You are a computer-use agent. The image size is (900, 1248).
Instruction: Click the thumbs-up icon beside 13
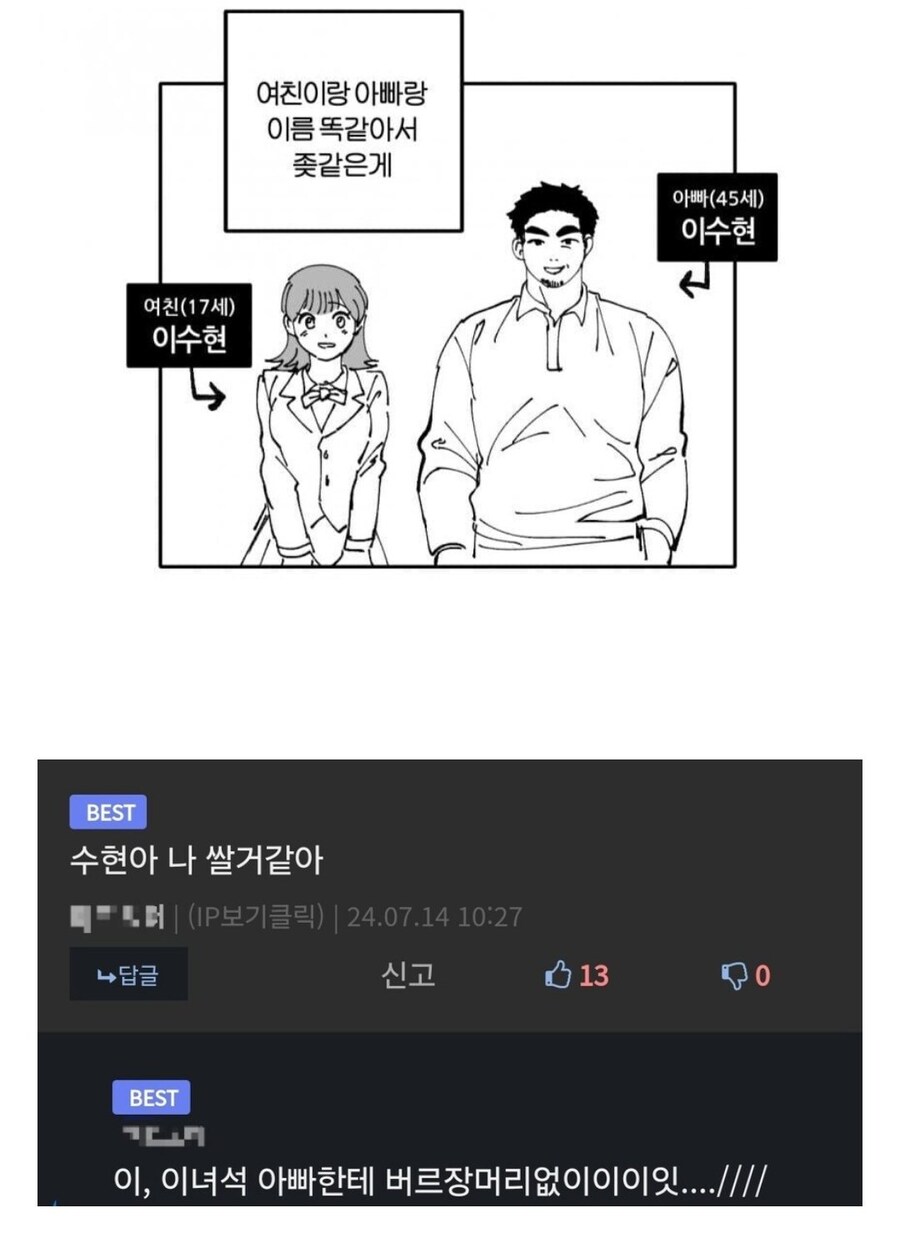pos(557,975)
